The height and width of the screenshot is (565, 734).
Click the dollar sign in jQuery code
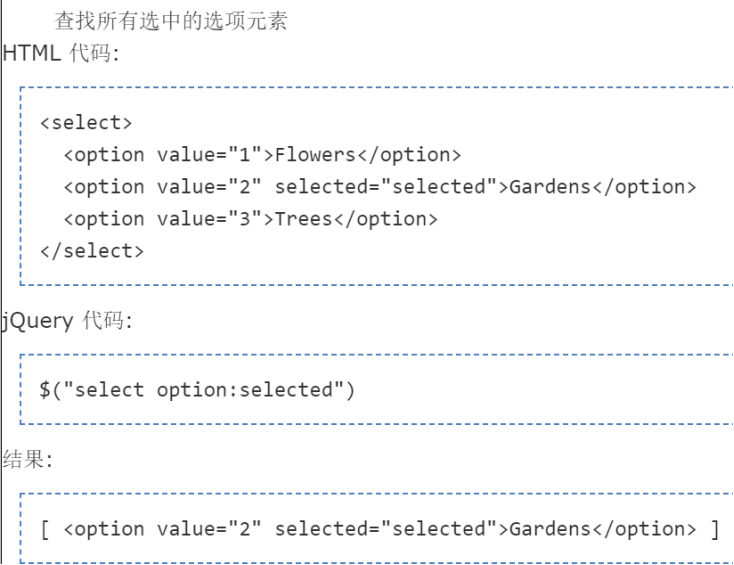45,390
